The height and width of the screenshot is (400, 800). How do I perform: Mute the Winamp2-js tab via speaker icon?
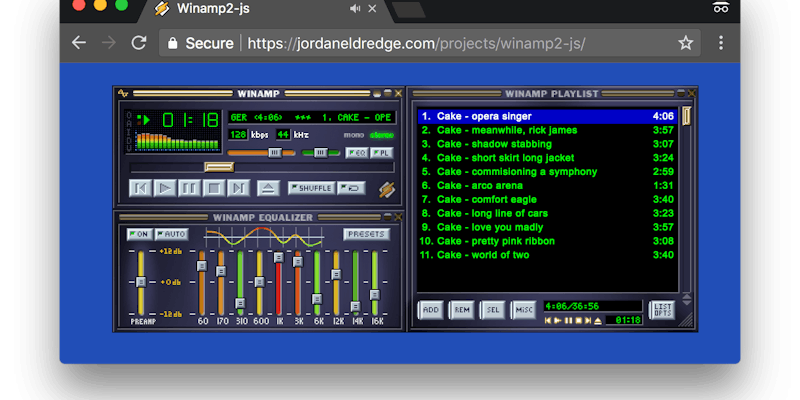[x=355, y=9]
